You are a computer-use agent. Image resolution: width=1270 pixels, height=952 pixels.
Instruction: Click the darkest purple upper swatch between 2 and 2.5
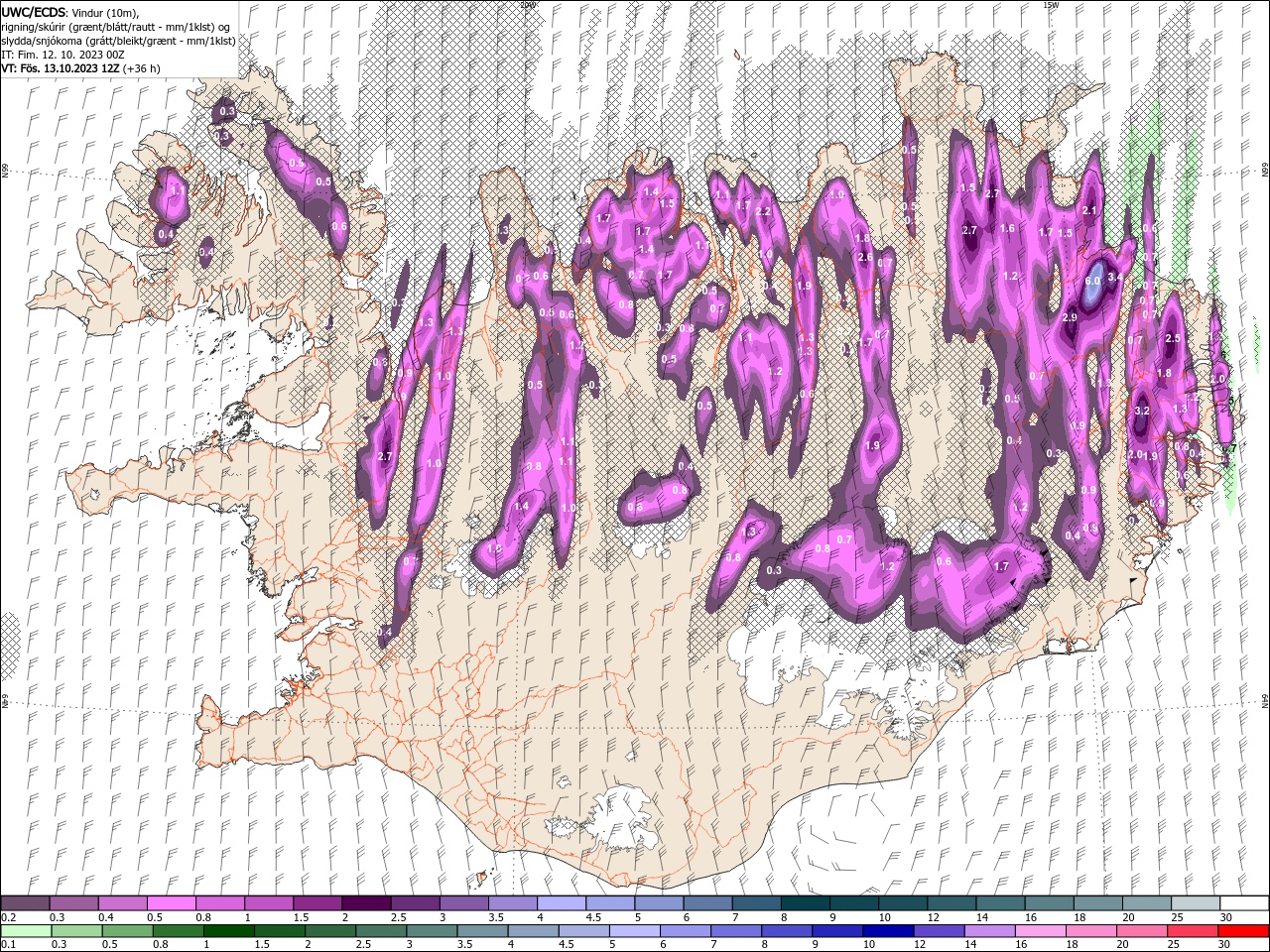click(x=365, y=903)
